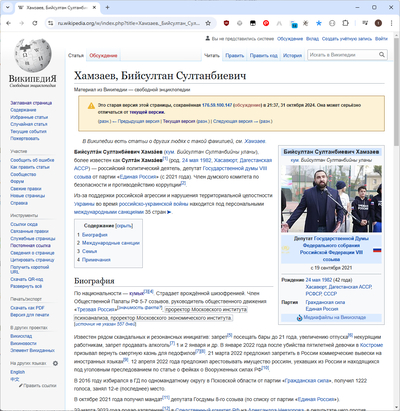Click the browser forward arrow
Viewport: 400px width, 411px height.
[22, 23]
